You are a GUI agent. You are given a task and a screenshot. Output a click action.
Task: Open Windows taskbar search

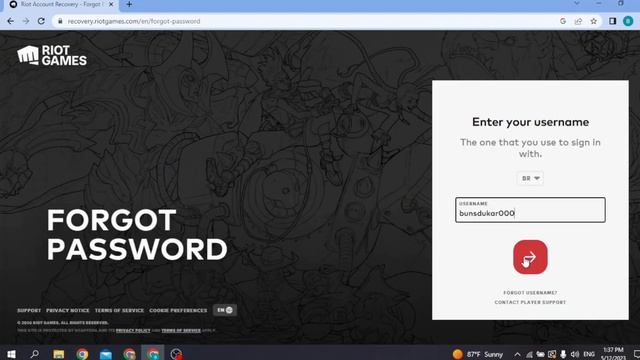point(35,354)
